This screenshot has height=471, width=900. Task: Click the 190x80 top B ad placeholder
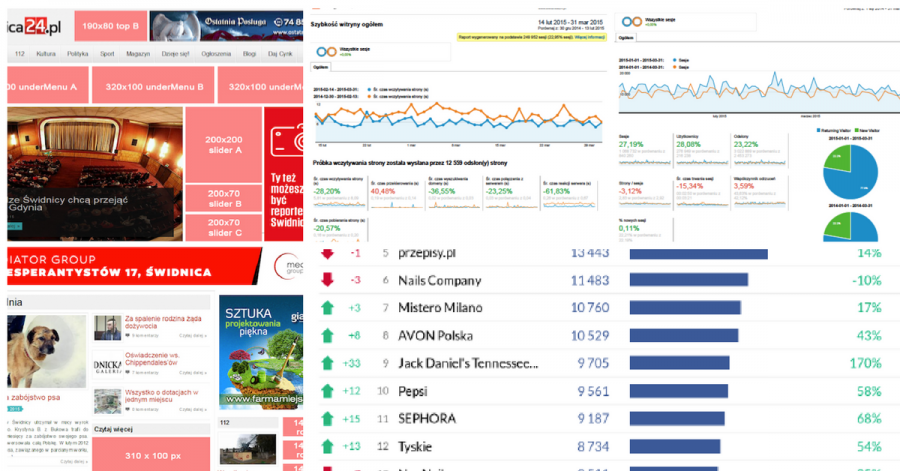click(x=110, y=26)
